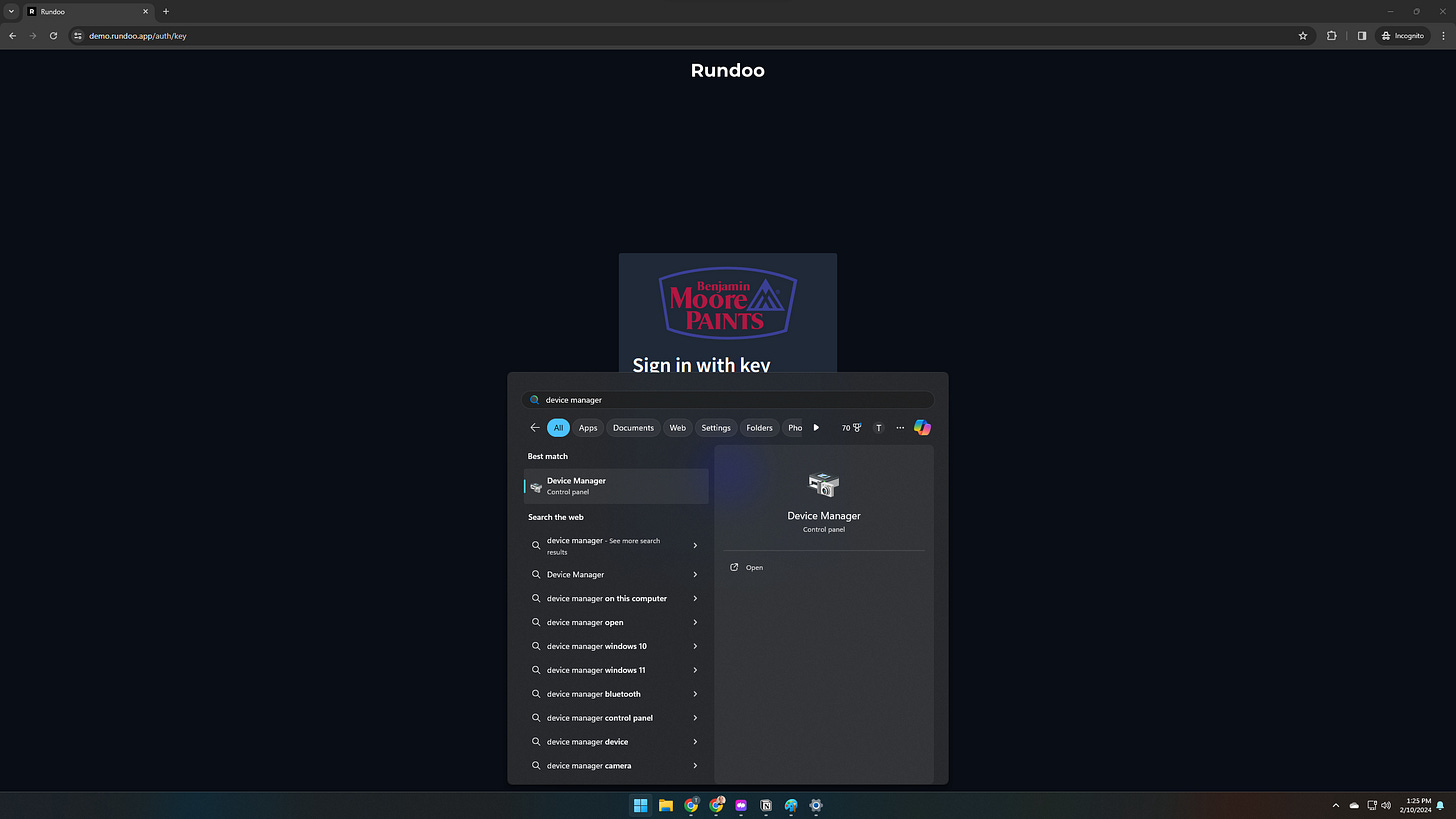This screenshot has height=819, width=1456.
Task: Expand the 'Device Manager' web suggestion chevron
Action: coord(695,575)
